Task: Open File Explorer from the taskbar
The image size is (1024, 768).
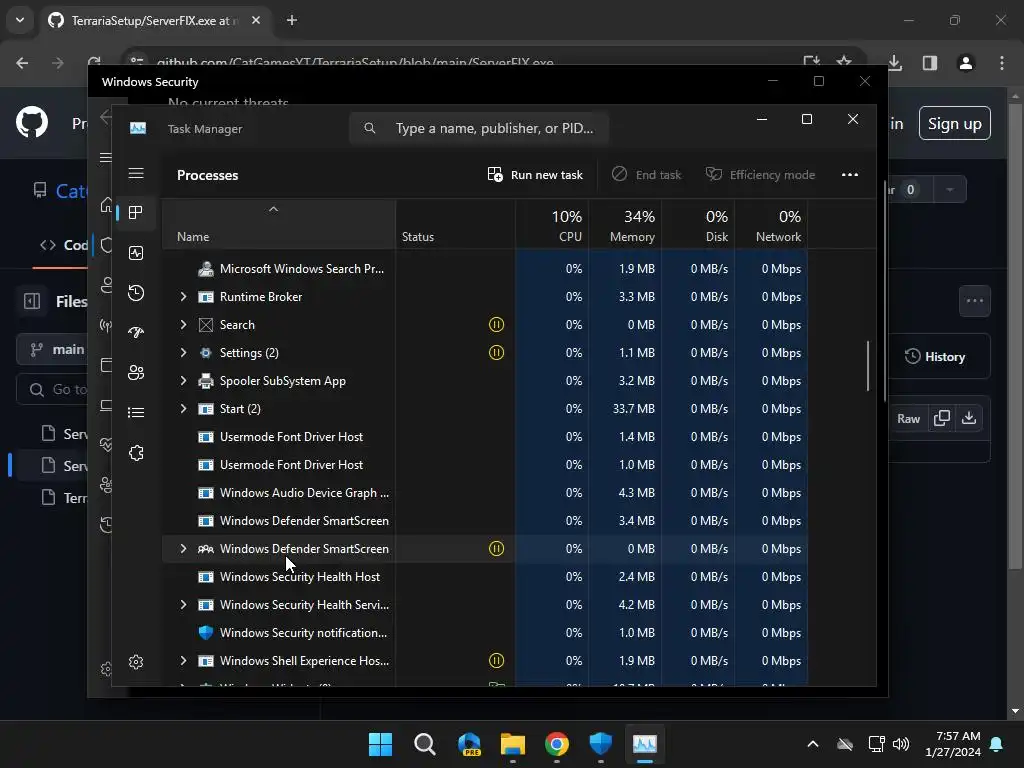Action: 513,744
